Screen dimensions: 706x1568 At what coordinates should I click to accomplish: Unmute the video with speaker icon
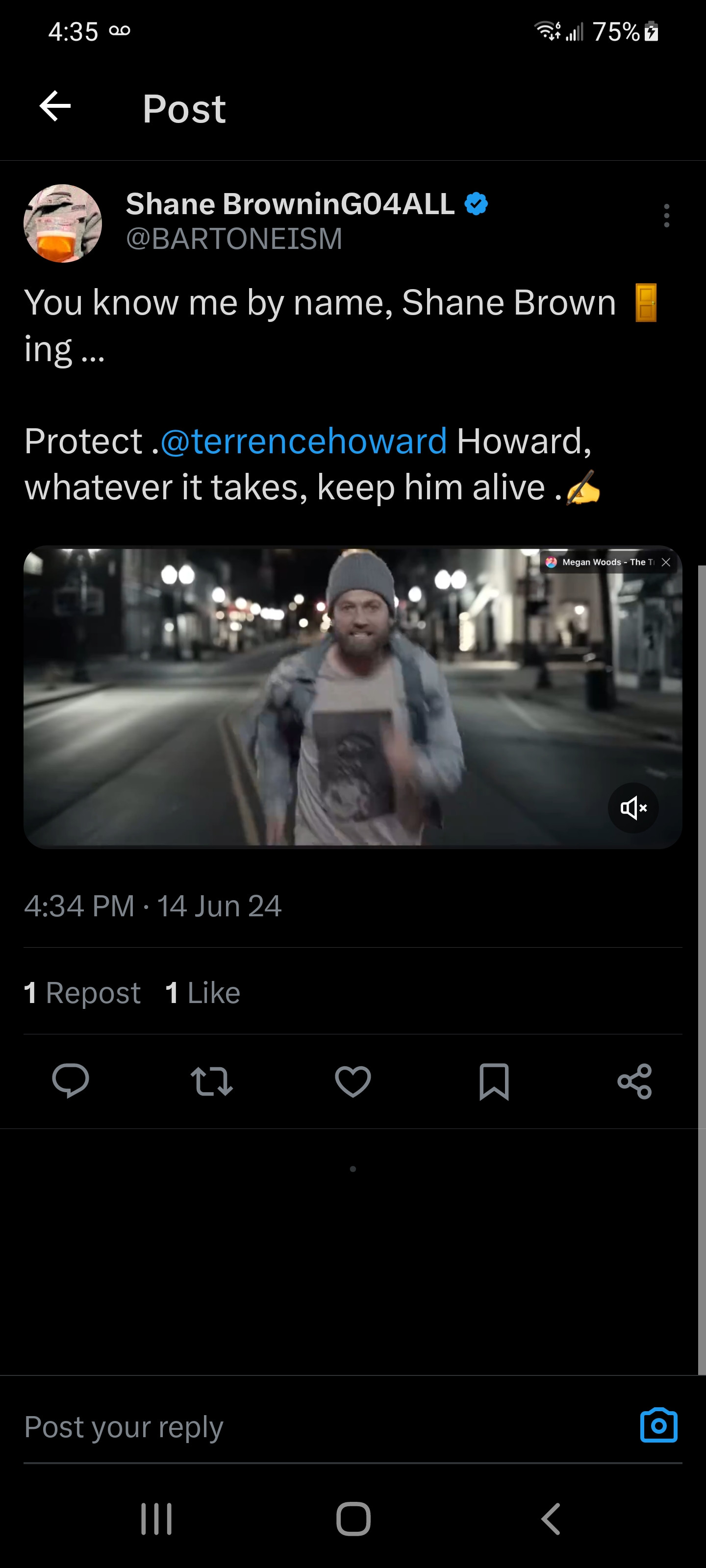[x=633, y=808]
